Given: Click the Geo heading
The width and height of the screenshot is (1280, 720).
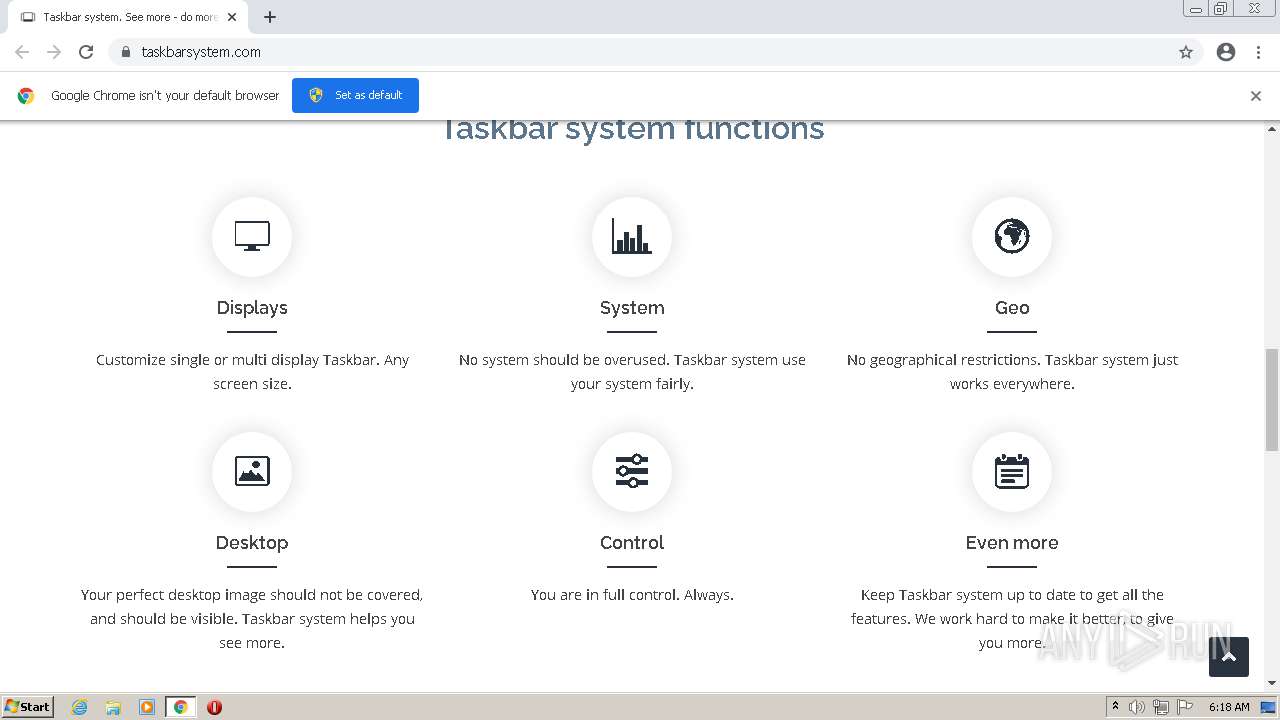Looking at the screenshot, I should [x=1012, y=308].
